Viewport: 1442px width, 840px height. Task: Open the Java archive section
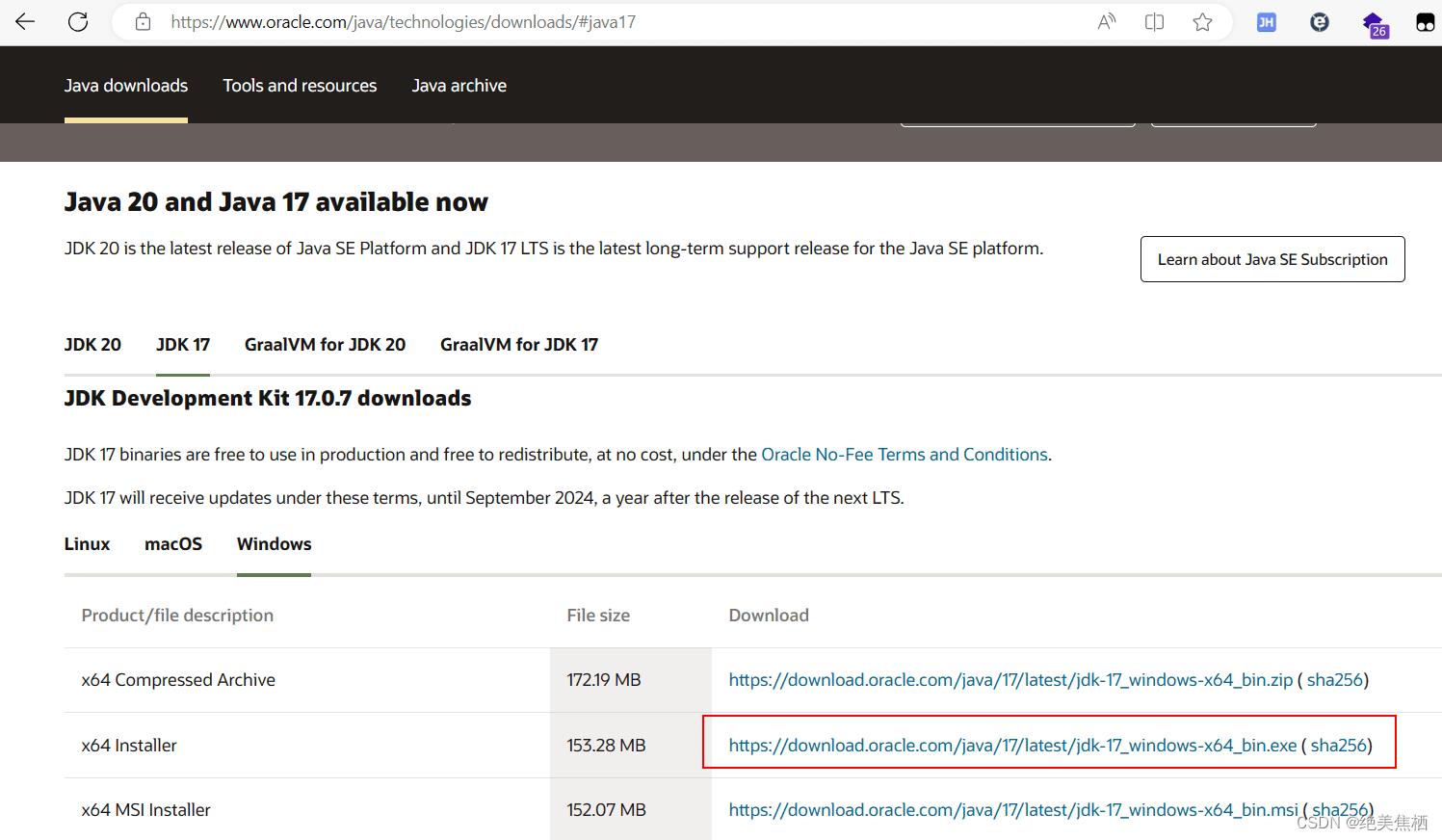(x=459, y=85)
